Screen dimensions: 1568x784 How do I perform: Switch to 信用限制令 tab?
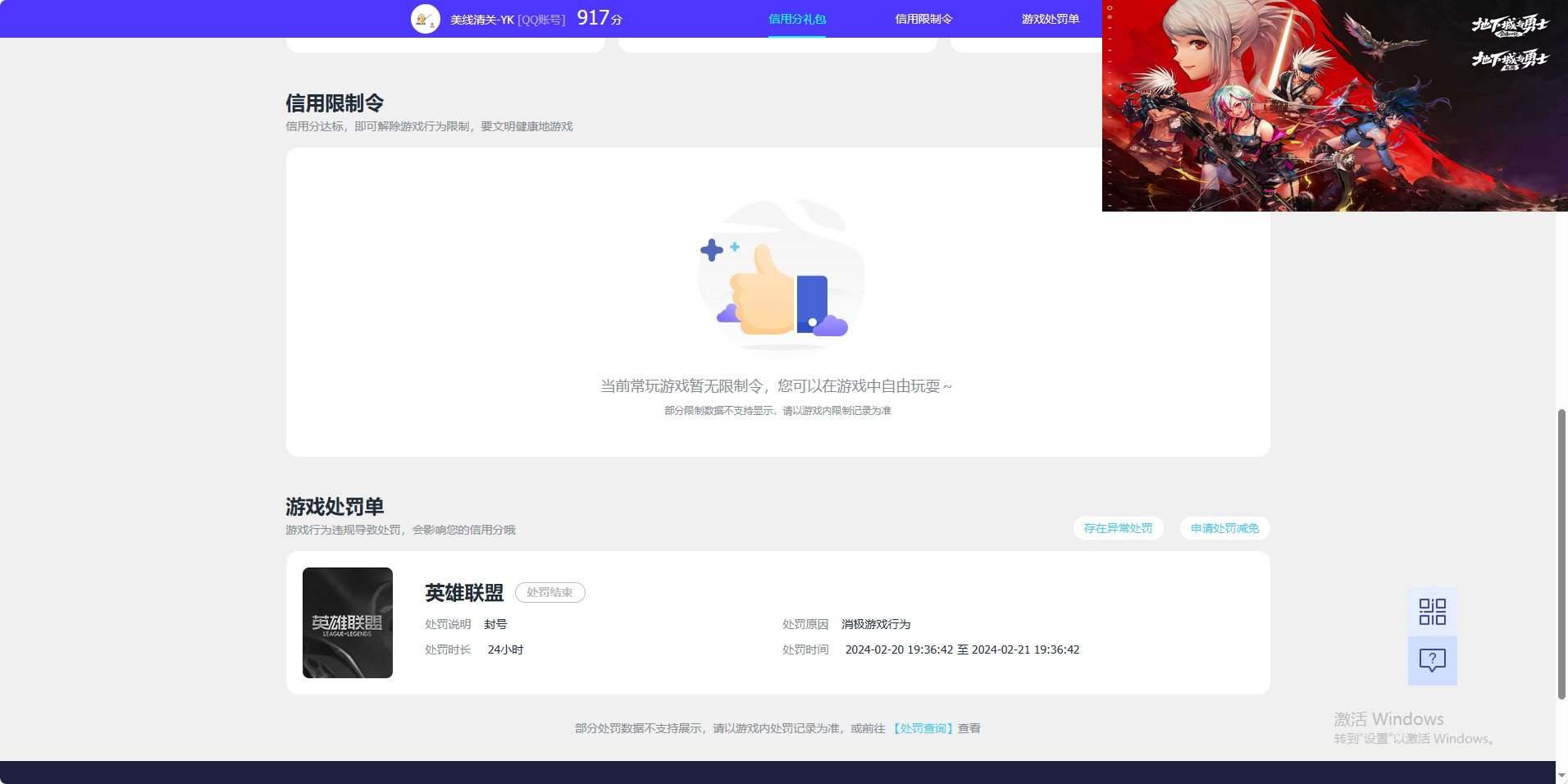coord(923,19)
